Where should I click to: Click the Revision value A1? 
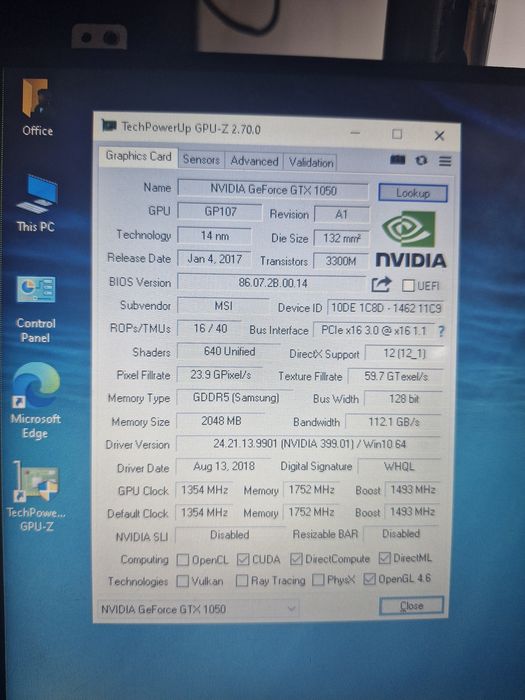pyautogui.click(x=342, y=214)
